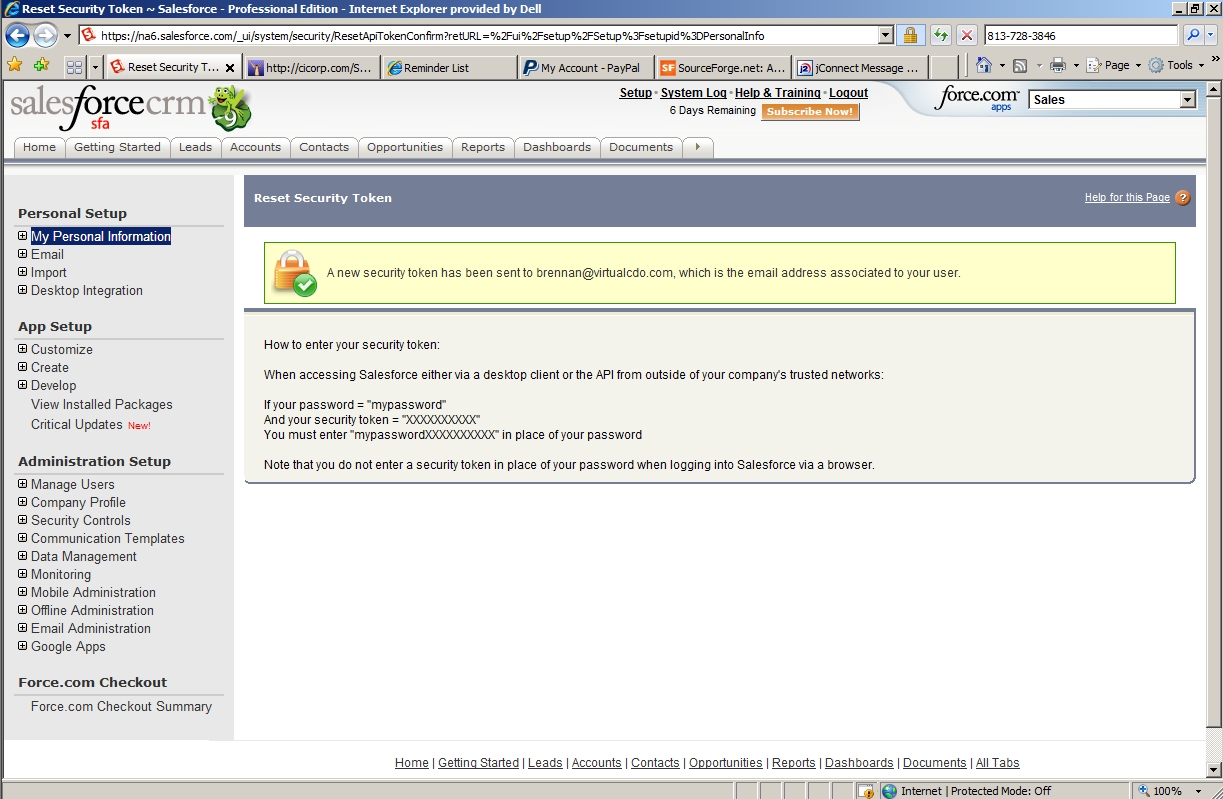Open Force.com Checkout Summary link
The height and width of the screenshot is (799, 1223).
[x=121, y=706]
